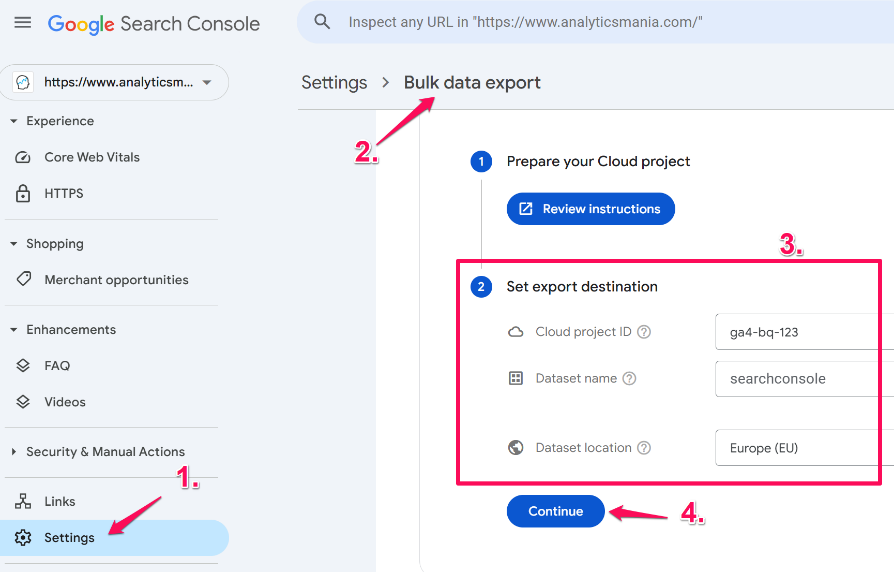Click help icon next to Cloud project ID
Screen dimensions: 894x572
pyautogui.click(x=644, y=332)
